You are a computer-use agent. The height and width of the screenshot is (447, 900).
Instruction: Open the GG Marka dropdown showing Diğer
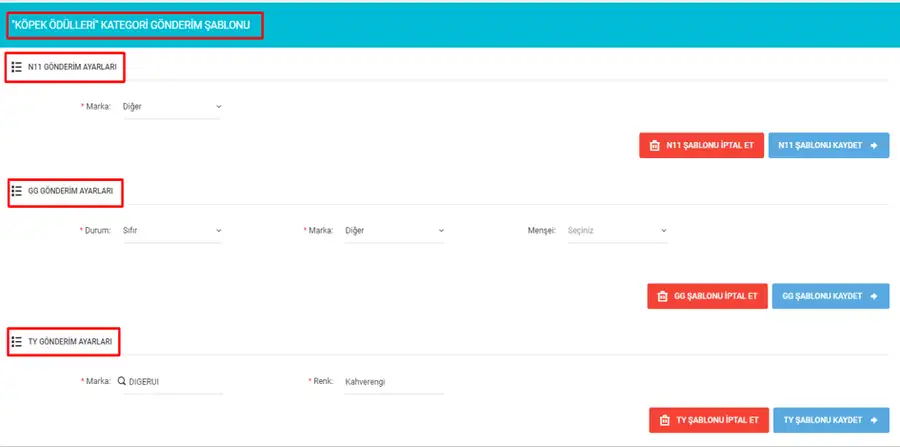(x=394, y=231)
